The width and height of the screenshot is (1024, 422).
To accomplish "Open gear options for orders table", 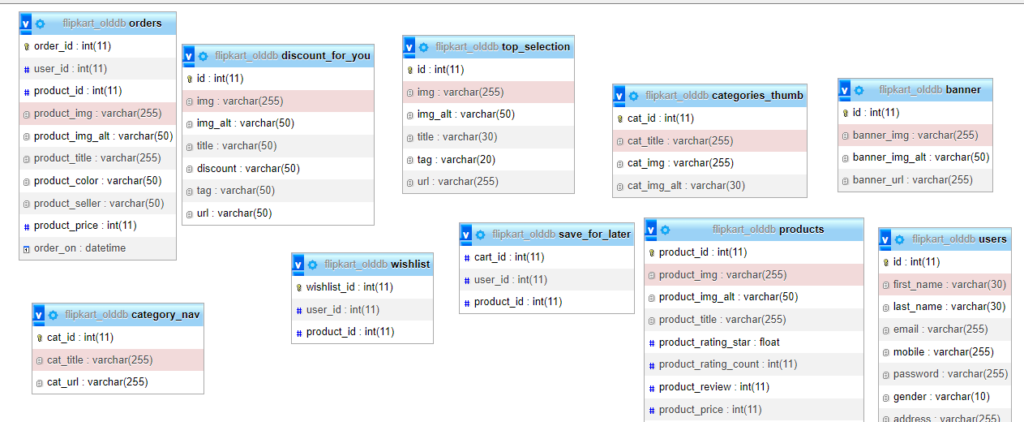I will (x=40, y=24).
